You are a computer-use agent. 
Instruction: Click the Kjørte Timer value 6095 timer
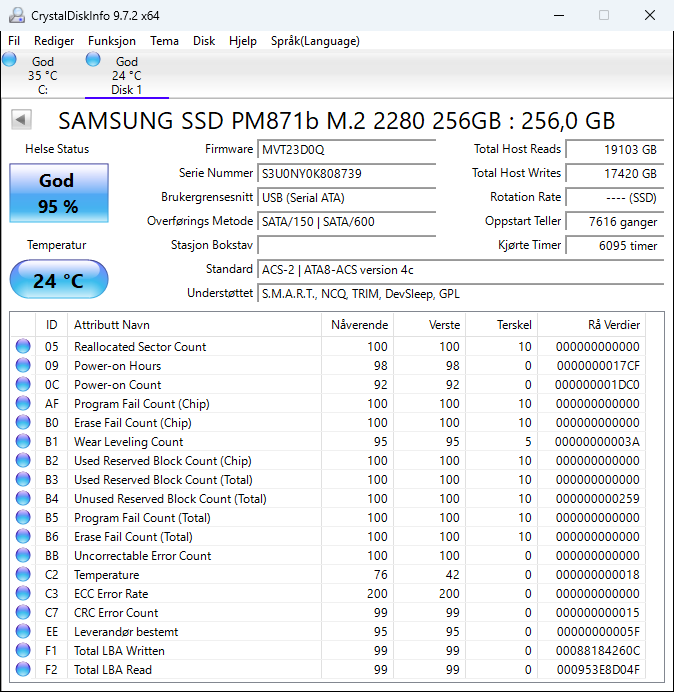[x=615, y=245]
